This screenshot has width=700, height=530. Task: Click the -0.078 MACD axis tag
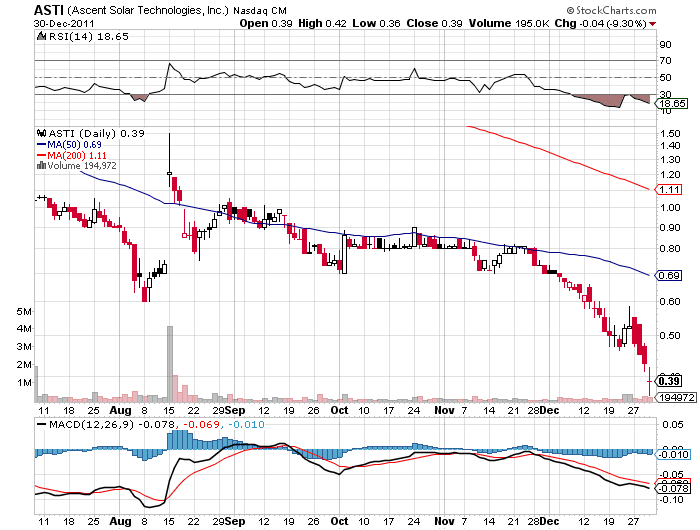point(672,488)
